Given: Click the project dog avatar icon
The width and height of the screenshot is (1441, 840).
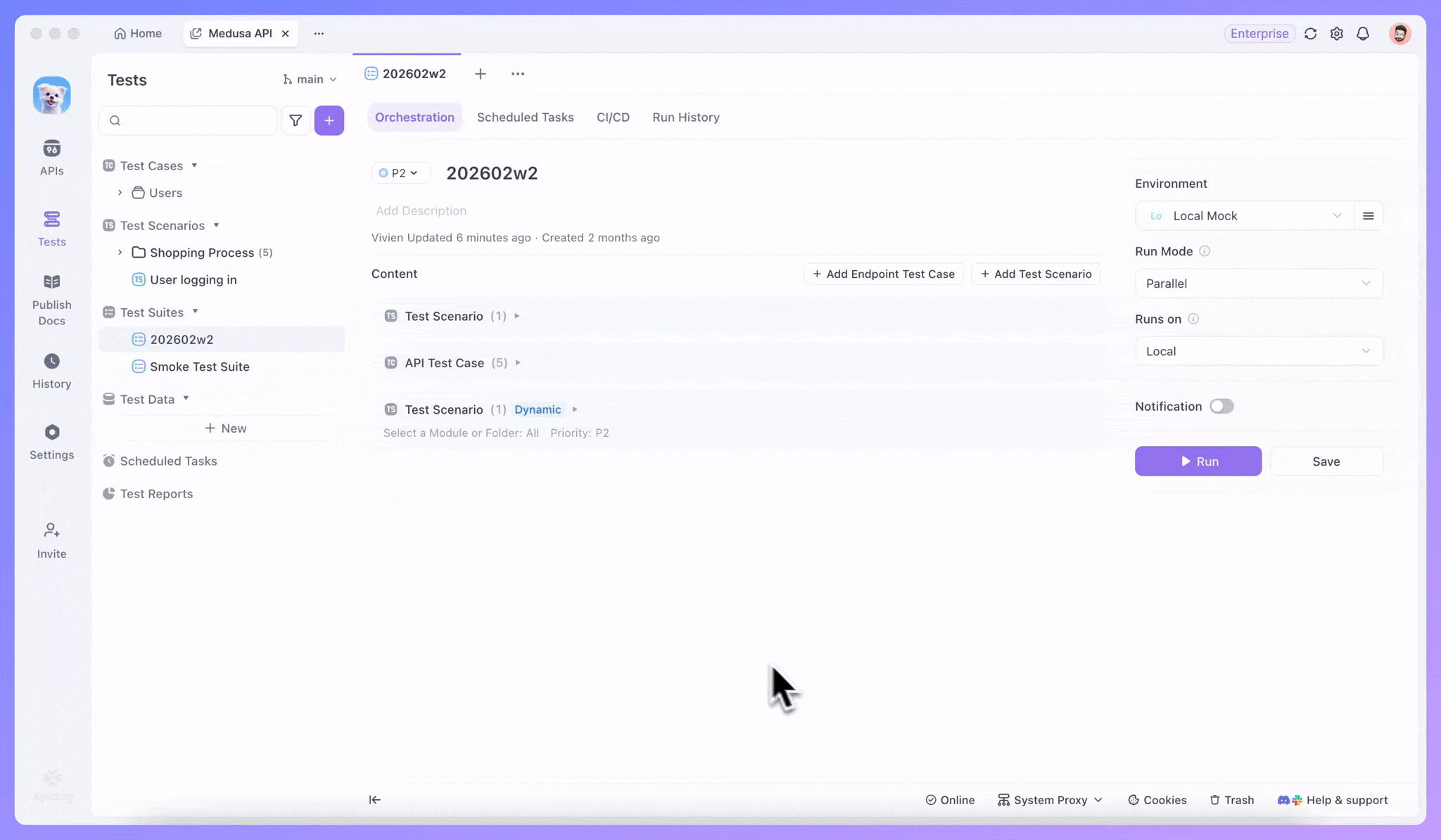Looking at the screenshot, I should (51, 95).
